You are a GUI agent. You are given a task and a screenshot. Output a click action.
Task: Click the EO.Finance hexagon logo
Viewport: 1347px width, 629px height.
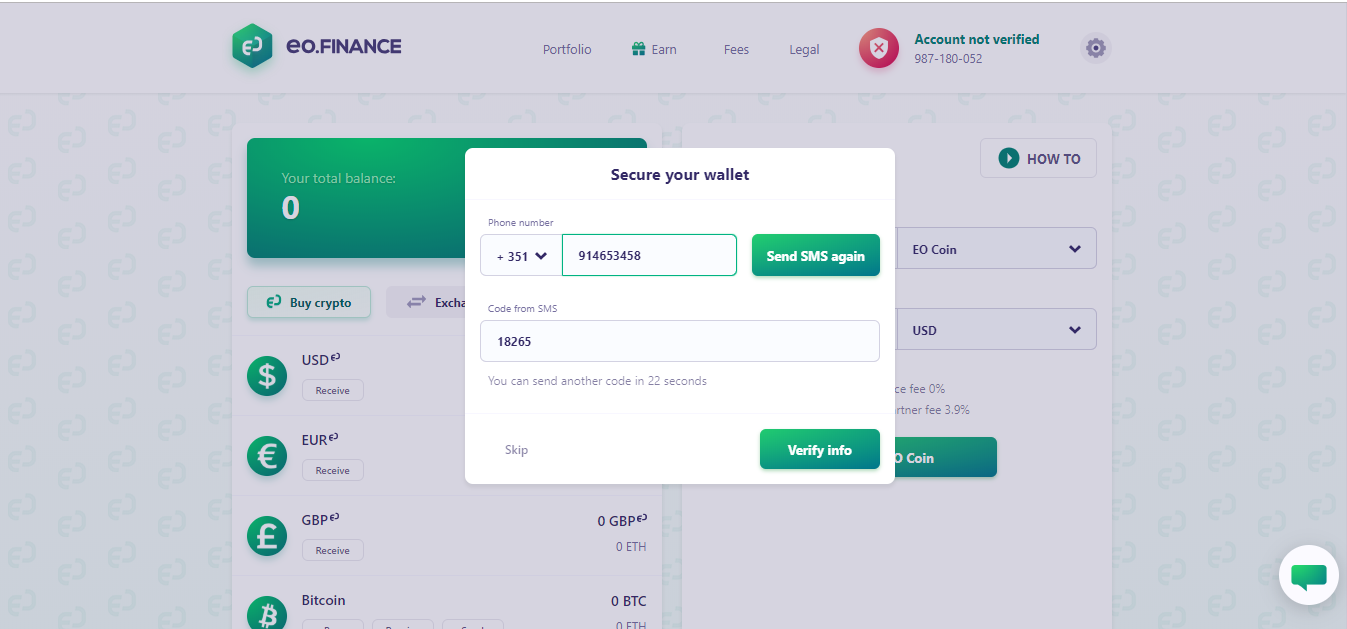pyautogui.click(x=252, y=46)
